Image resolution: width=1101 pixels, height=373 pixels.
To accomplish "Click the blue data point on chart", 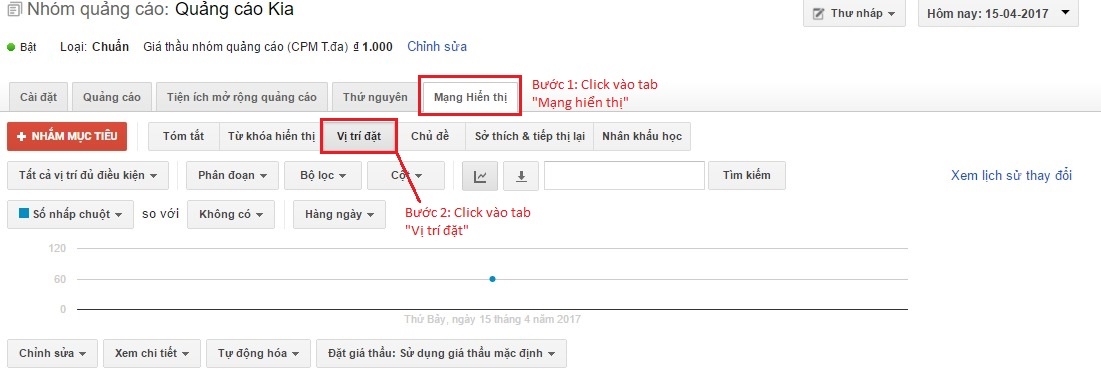I will (492, 279).
